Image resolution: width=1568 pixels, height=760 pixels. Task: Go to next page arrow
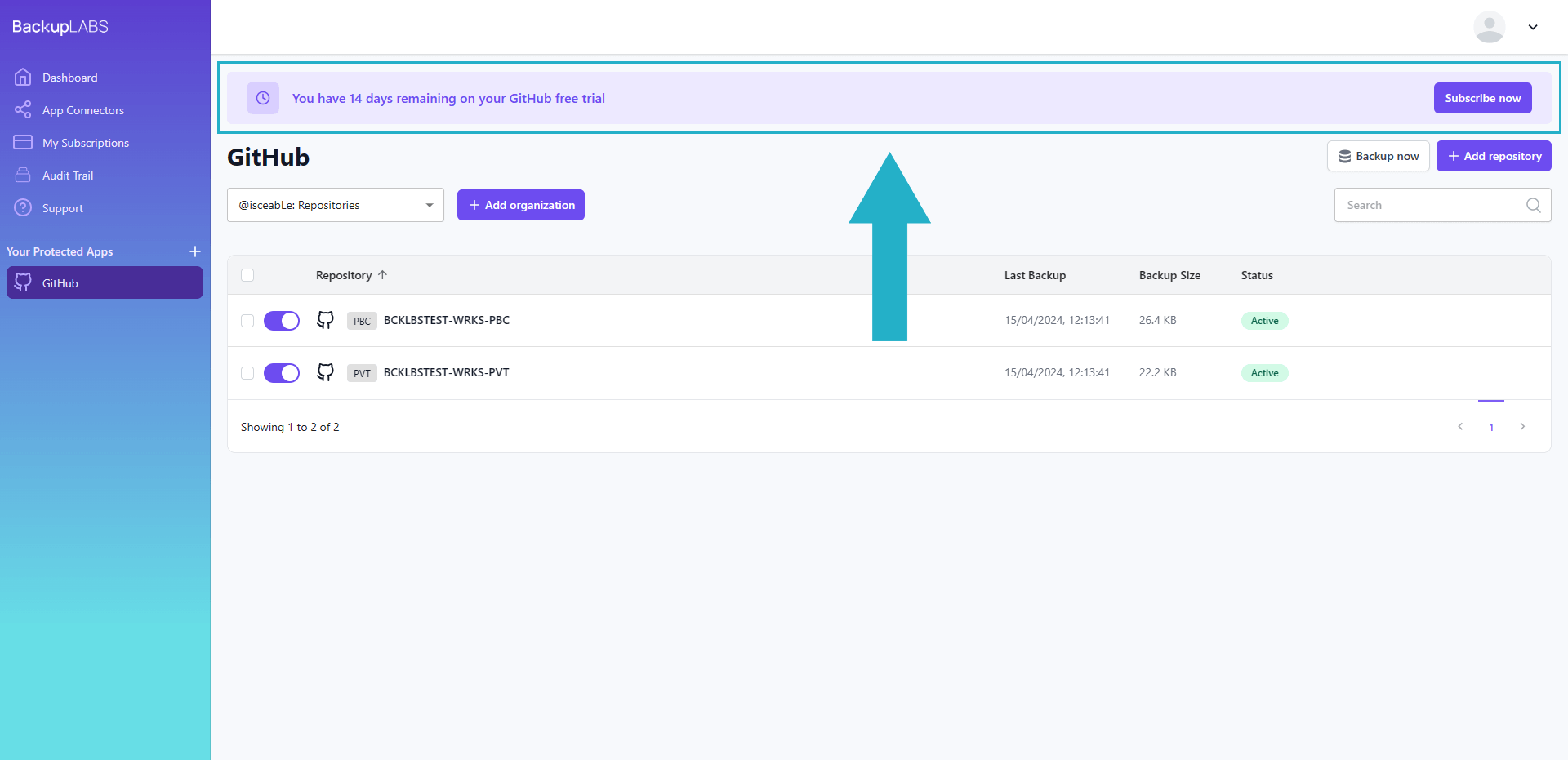click(x=1522, y=426)
